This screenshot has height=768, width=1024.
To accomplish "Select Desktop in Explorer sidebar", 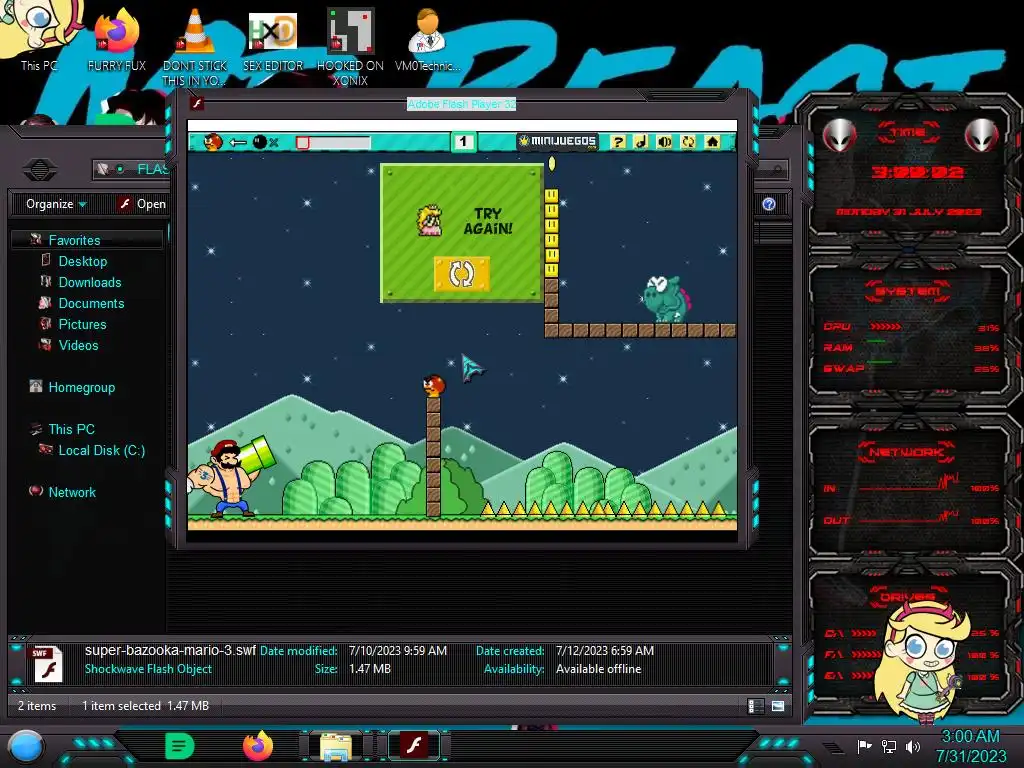I will (82, 261).
